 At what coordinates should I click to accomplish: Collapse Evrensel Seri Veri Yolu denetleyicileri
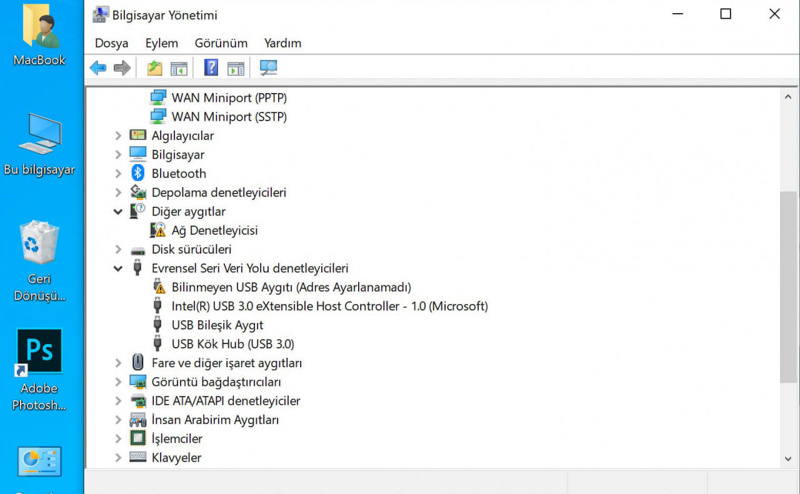click(x=118, y=268)
